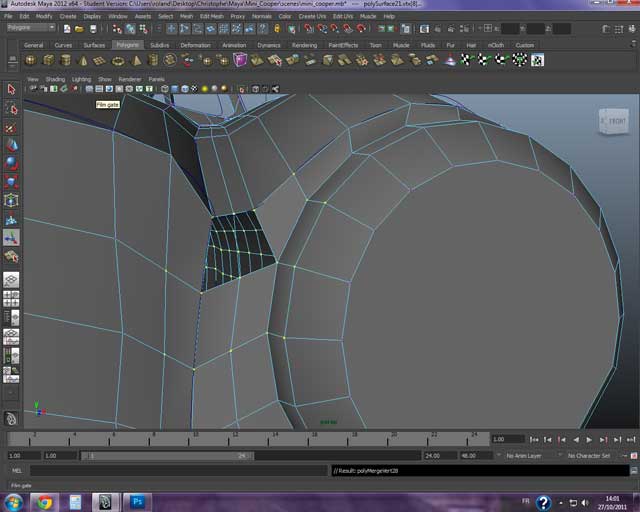Open Single Perspective View layout
This screenshot has height=512, width=640.
pos(11,280)
